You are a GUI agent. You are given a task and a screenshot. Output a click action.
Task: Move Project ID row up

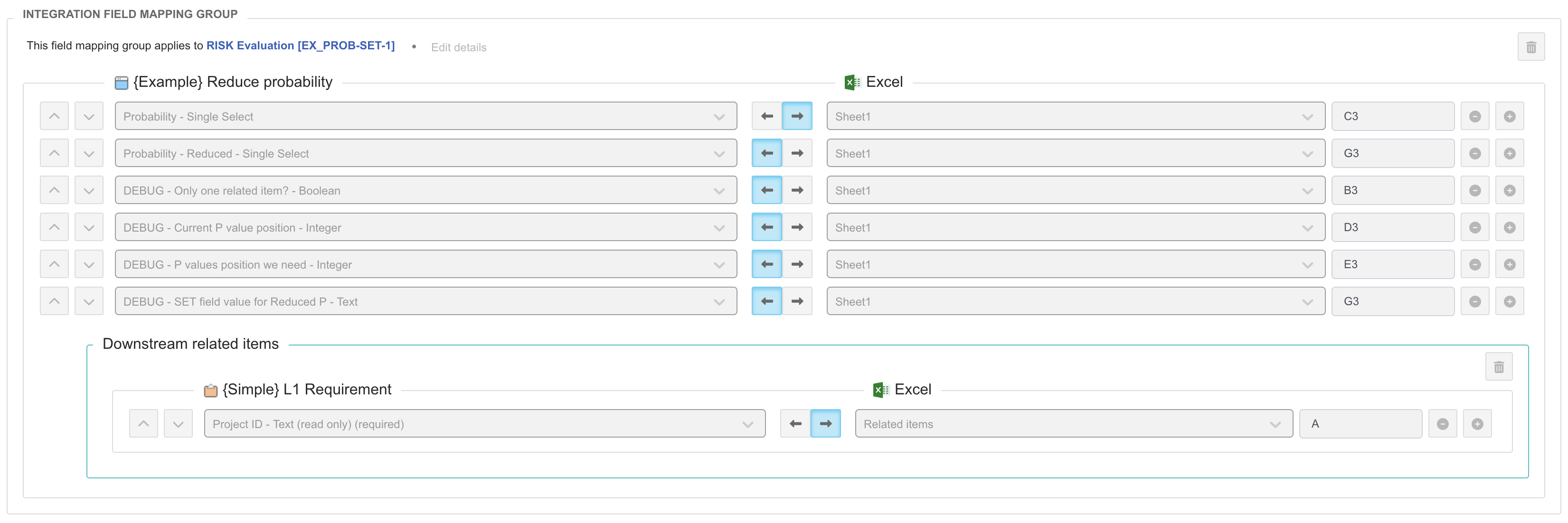pyautogui.click(x=144, y=424)
